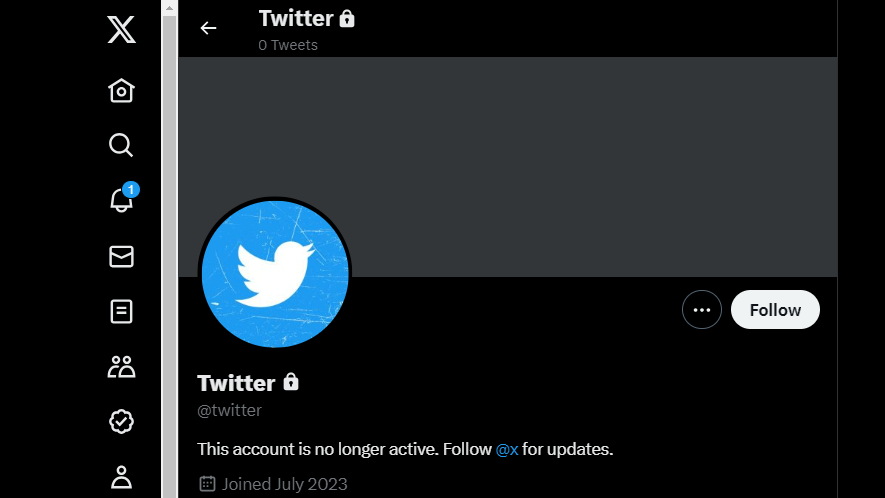This screenshot has height=498, width=885.
Task: Open the three-dots More options menu
Action: pyautogui.click(x=702, y=309)
